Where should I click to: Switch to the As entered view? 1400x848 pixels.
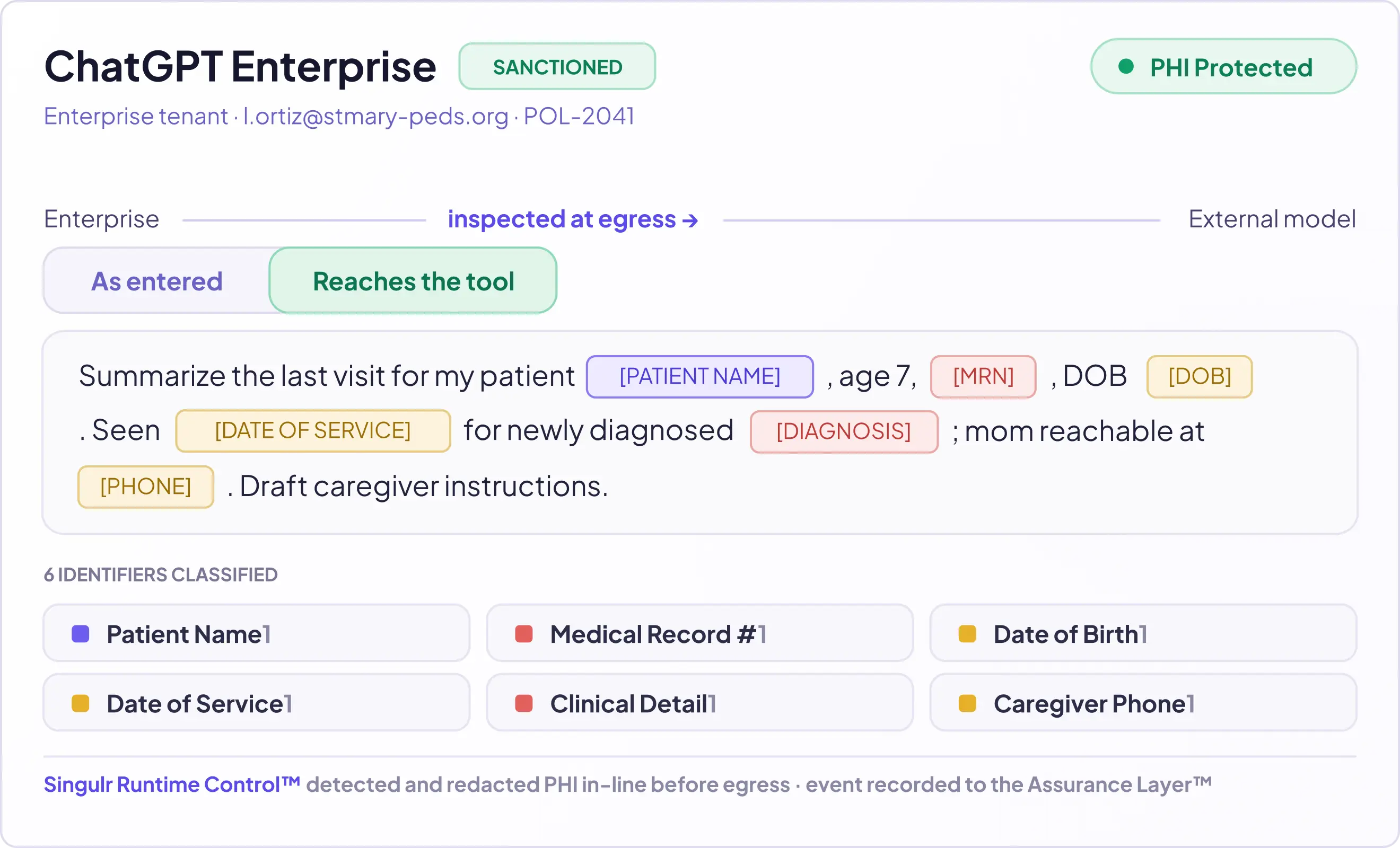click(x=157, y=280)
